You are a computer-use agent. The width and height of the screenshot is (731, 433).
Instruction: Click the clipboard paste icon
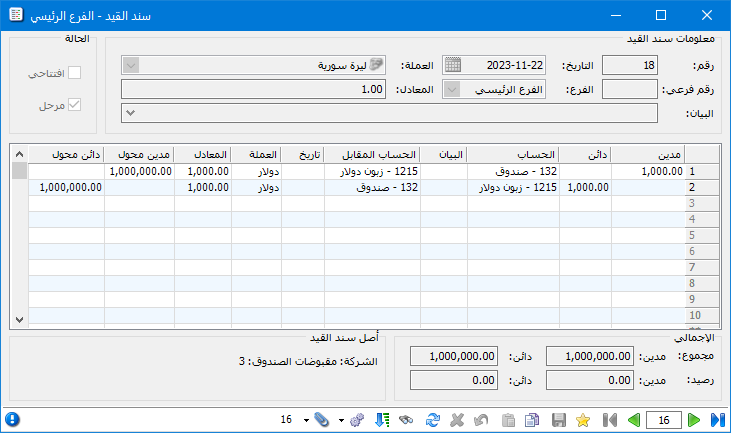pos(508,420)
